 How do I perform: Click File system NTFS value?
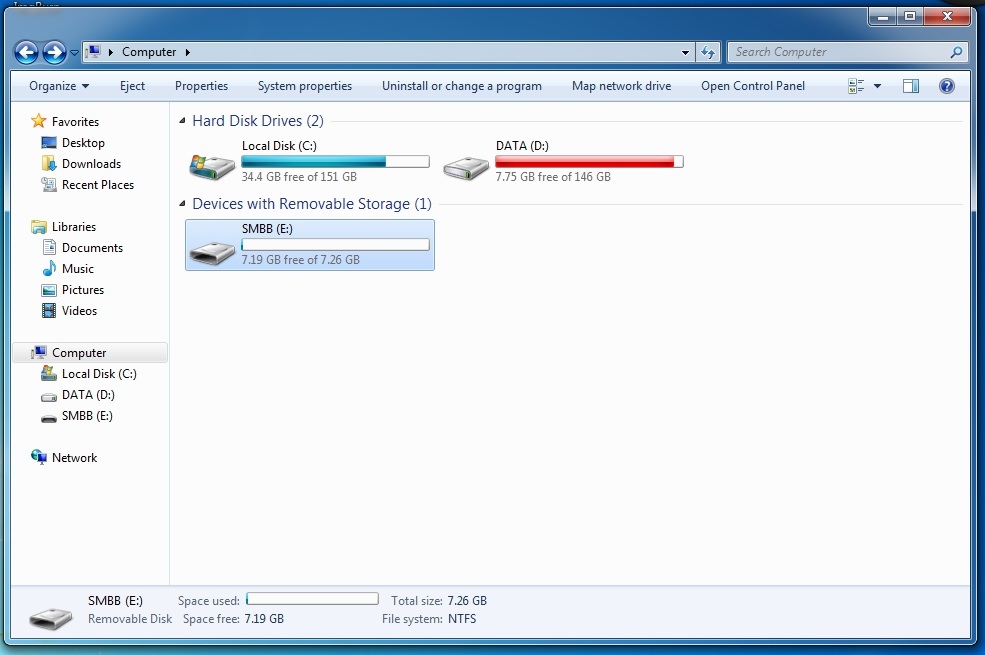point(462,619)
